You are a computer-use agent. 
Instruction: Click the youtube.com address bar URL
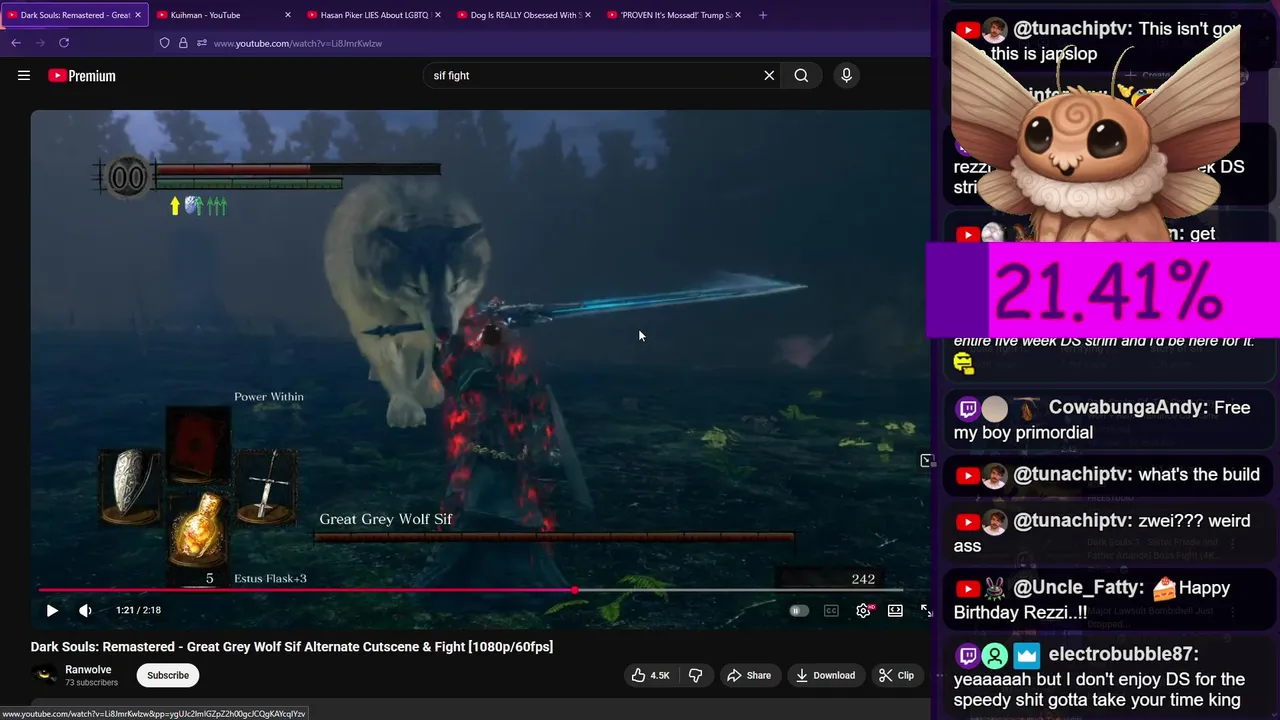click(x=298, y=43)
